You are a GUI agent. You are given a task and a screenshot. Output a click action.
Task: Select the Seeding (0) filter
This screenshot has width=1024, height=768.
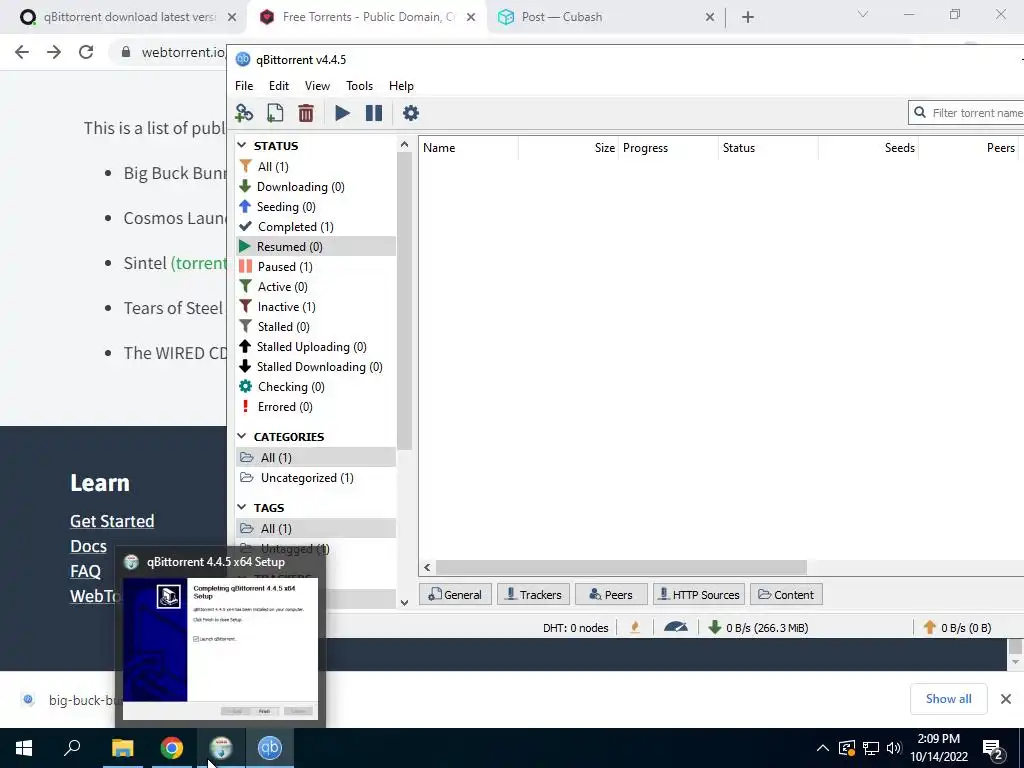(316, 206)
